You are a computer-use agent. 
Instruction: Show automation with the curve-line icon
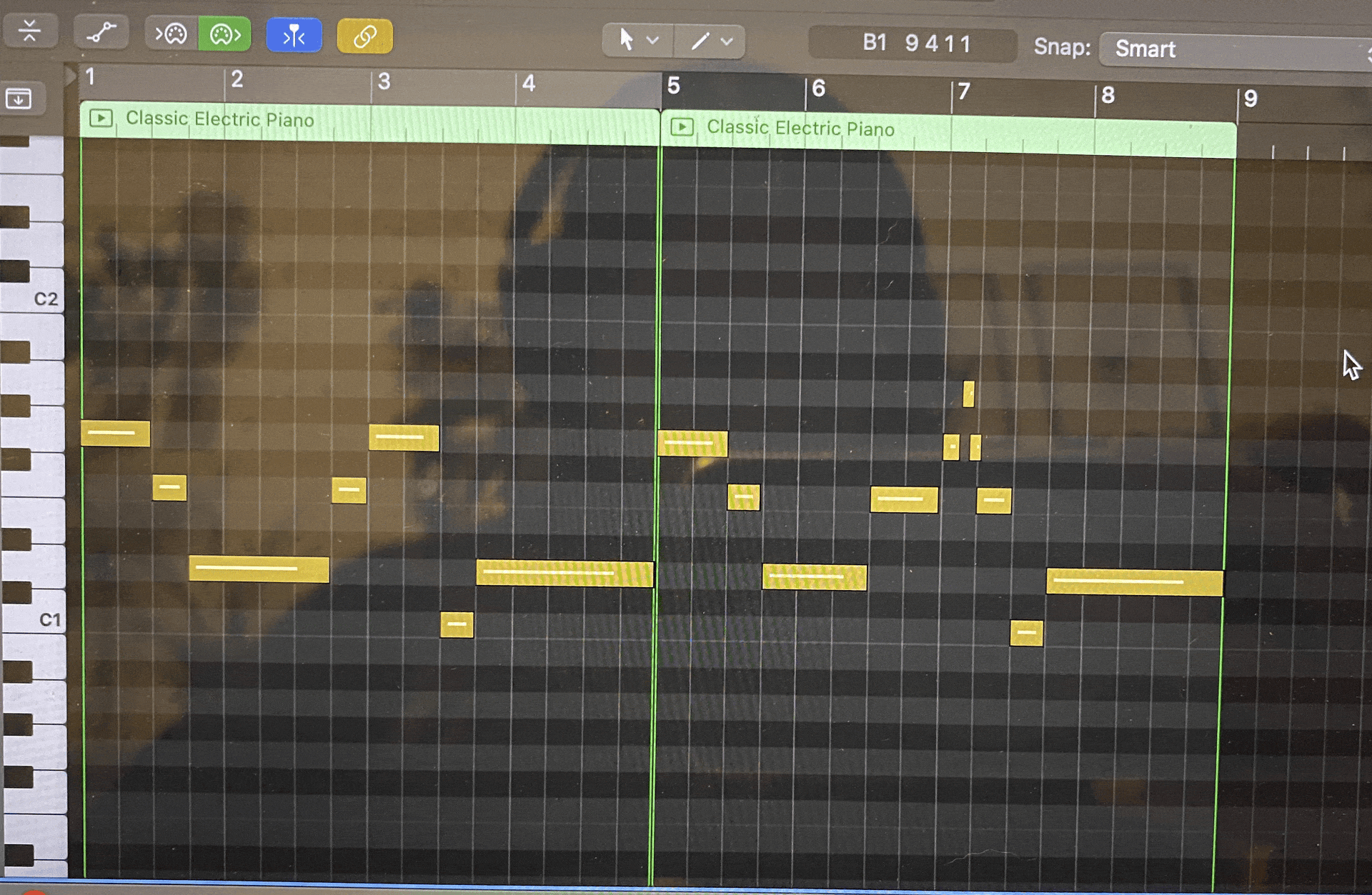point(101,33)
